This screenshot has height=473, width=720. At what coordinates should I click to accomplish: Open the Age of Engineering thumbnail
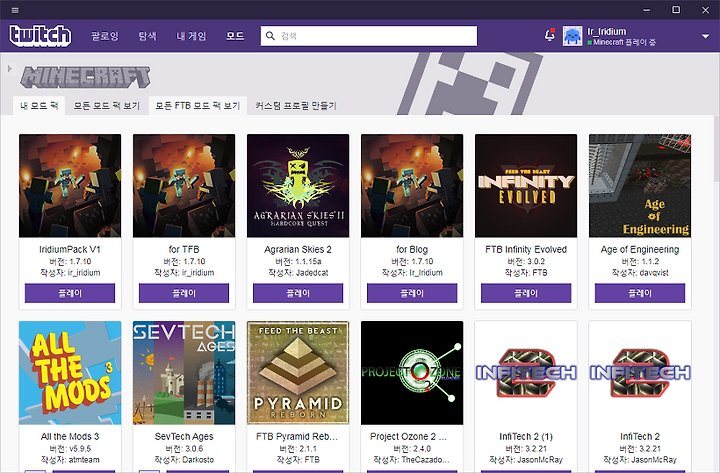(x=640, y=186)
